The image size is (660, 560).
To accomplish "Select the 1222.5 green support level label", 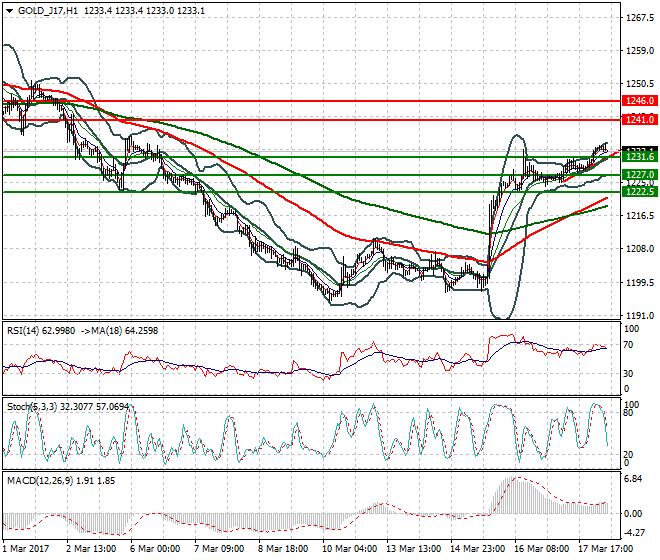I will 640,192.
